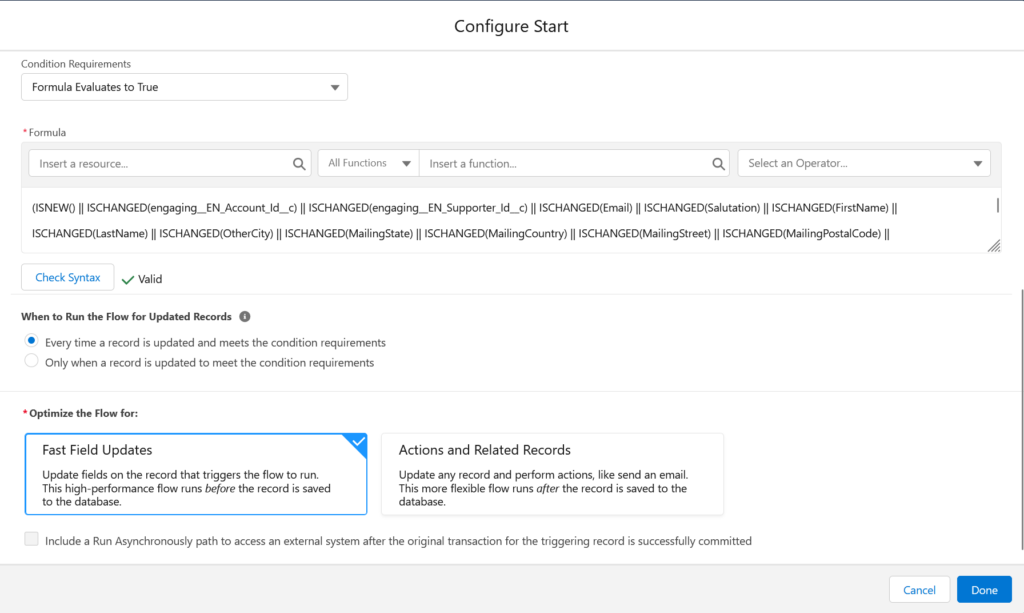
Task: Click the Check Syntax button
Action: point(68,278)
